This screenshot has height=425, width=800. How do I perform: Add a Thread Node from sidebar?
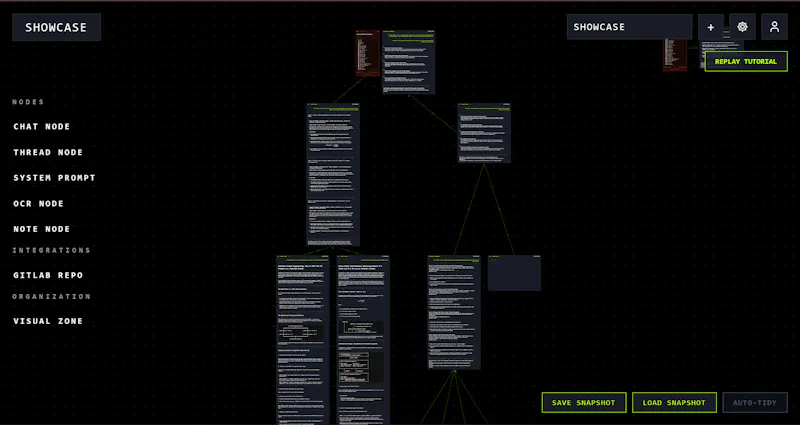(x=48, y=152)
